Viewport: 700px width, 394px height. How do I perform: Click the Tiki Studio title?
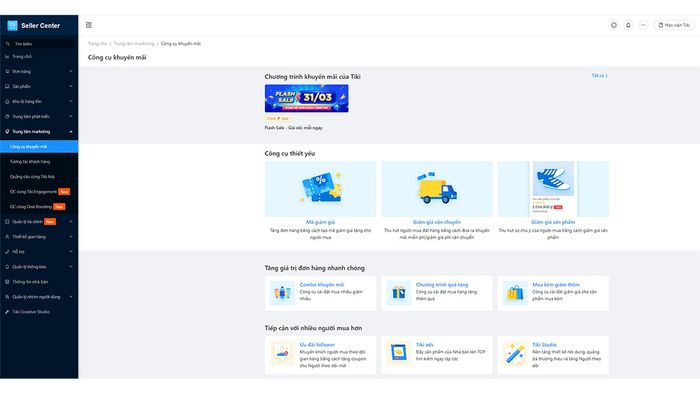click(x=544, y=345)
